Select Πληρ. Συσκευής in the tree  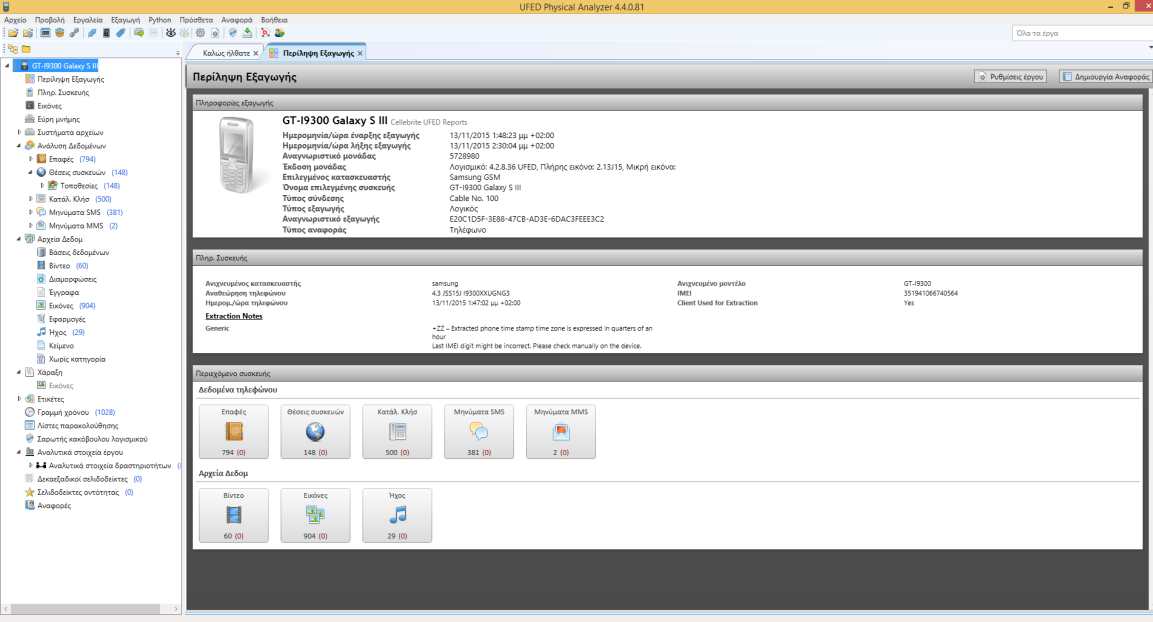point(63,92)
